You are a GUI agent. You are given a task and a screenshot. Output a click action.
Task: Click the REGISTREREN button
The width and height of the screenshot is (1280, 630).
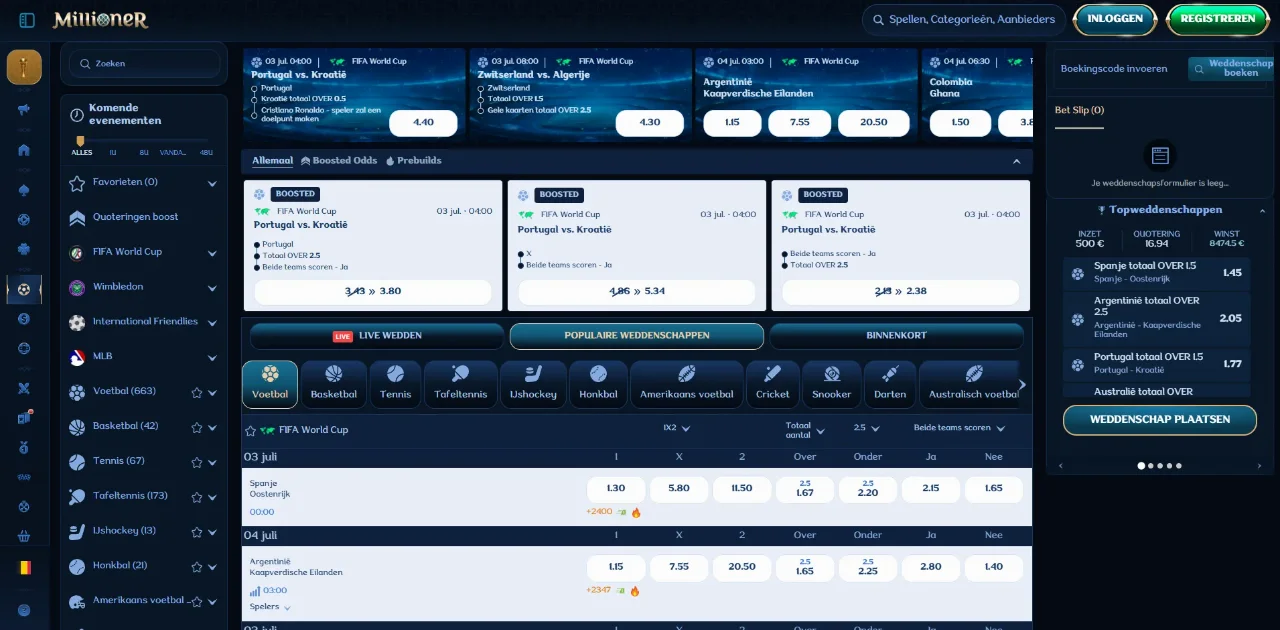click(1217, 19)
